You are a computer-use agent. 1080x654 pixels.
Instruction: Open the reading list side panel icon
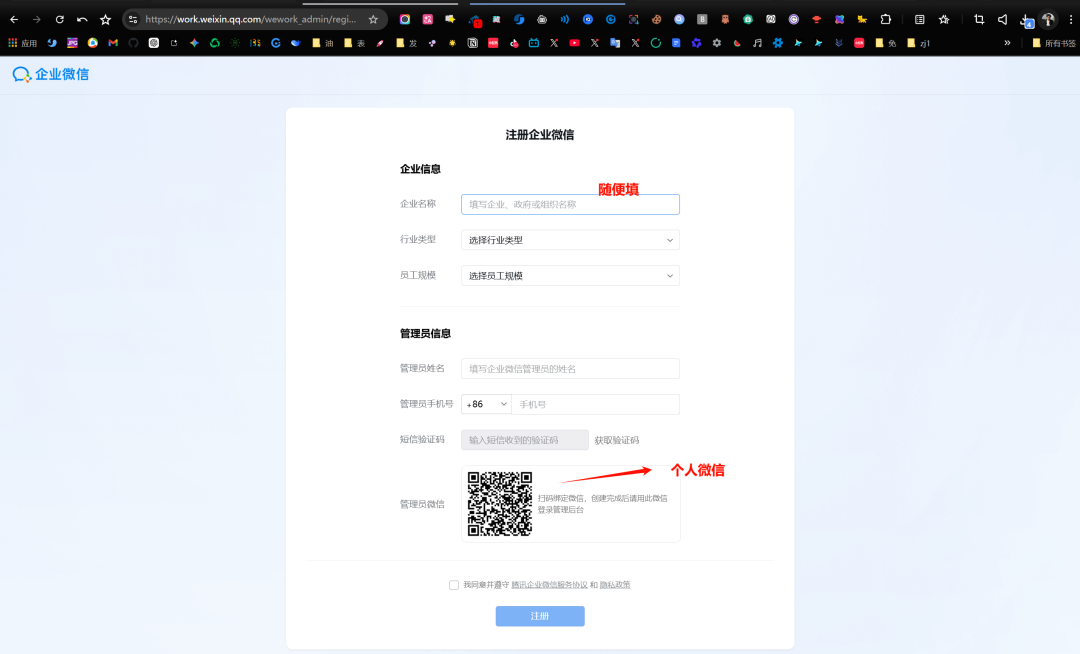920,19
